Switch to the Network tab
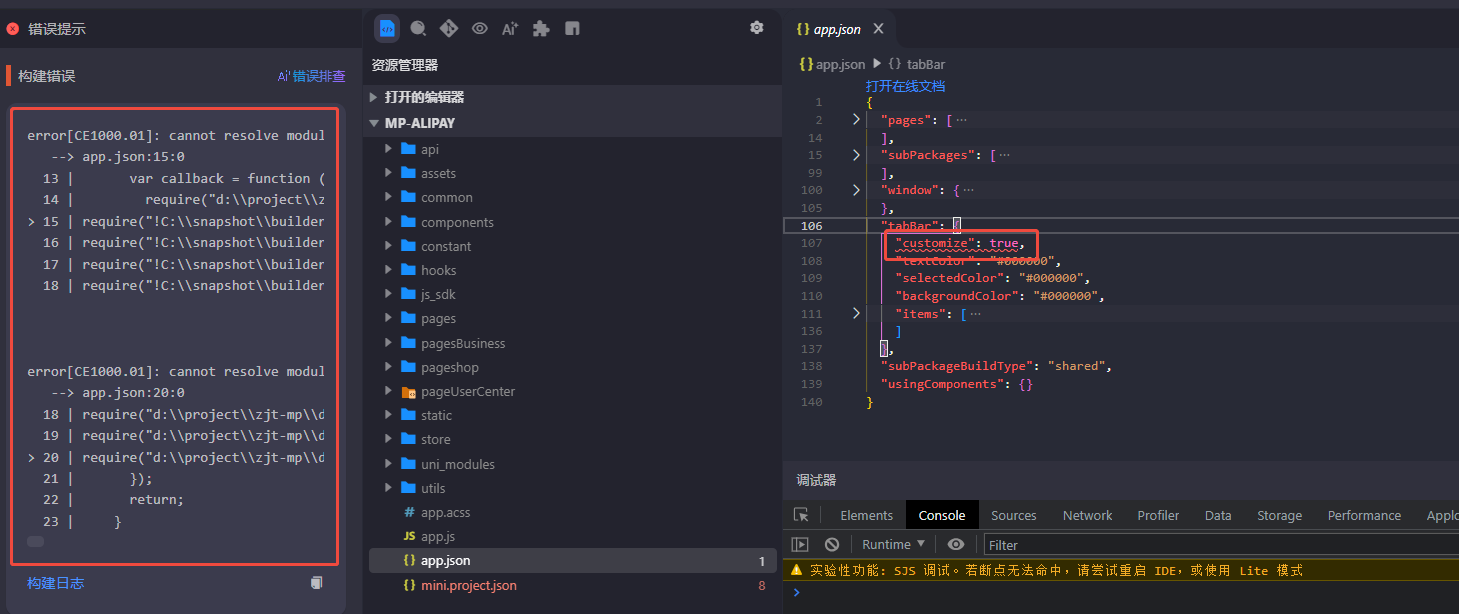This screenshot has height=614, width=1459. click(1087, 515)
